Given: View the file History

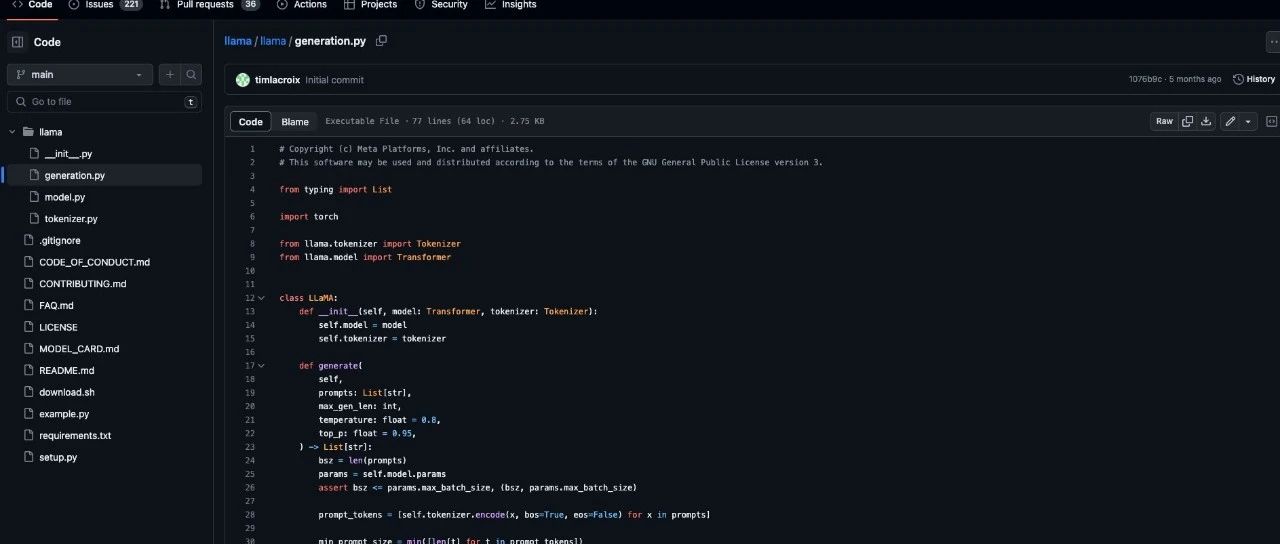Looking at the screenshot, I should [1254, 79].
